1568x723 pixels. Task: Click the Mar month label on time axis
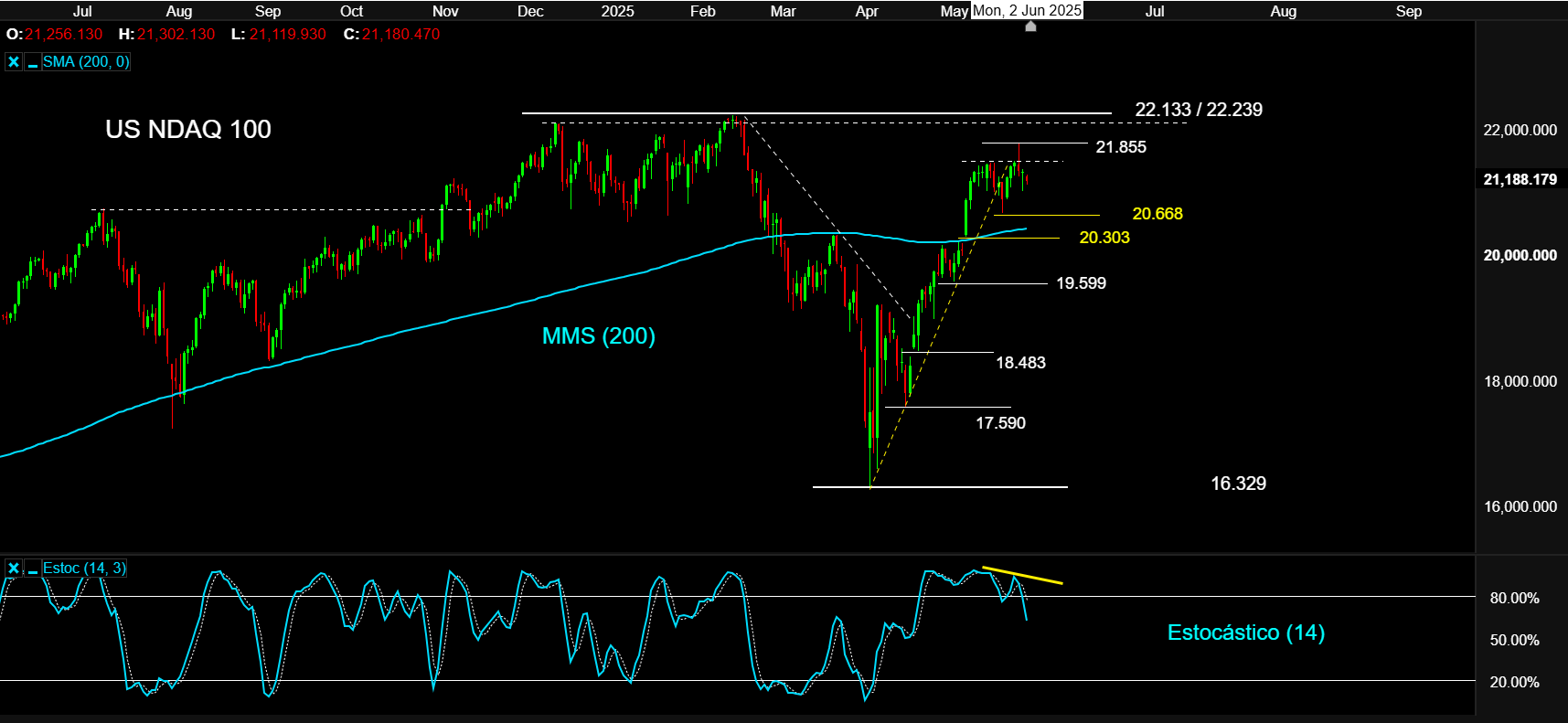(783, 11)
